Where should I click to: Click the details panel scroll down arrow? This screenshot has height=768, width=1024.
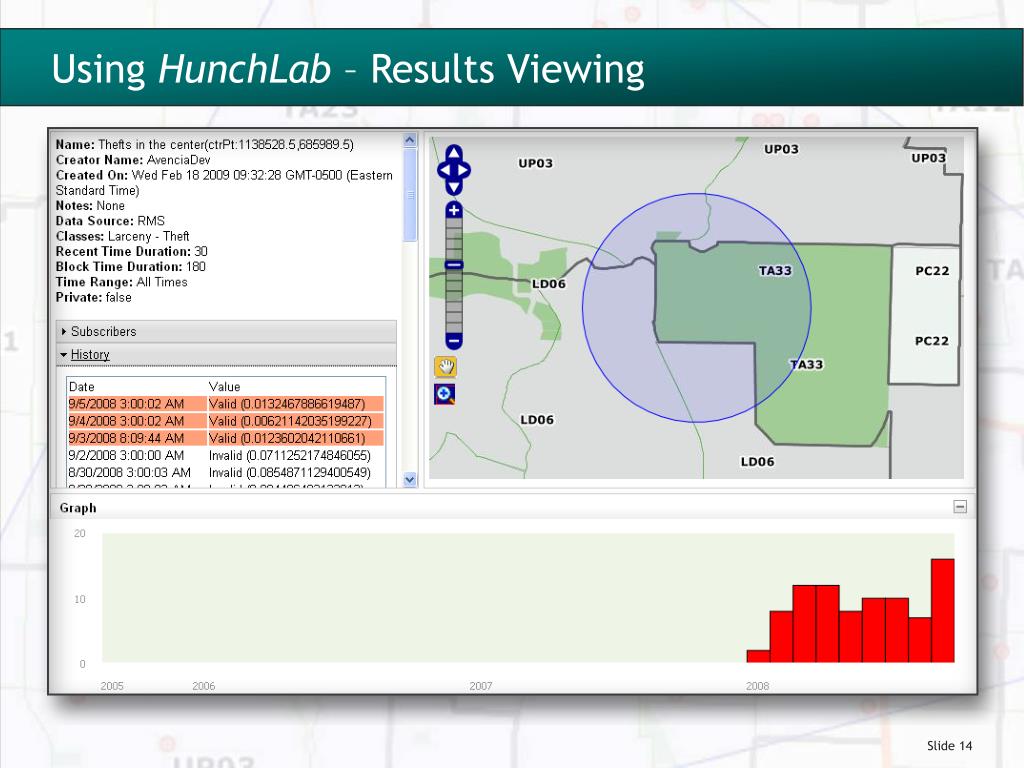[x=410, y=479]
